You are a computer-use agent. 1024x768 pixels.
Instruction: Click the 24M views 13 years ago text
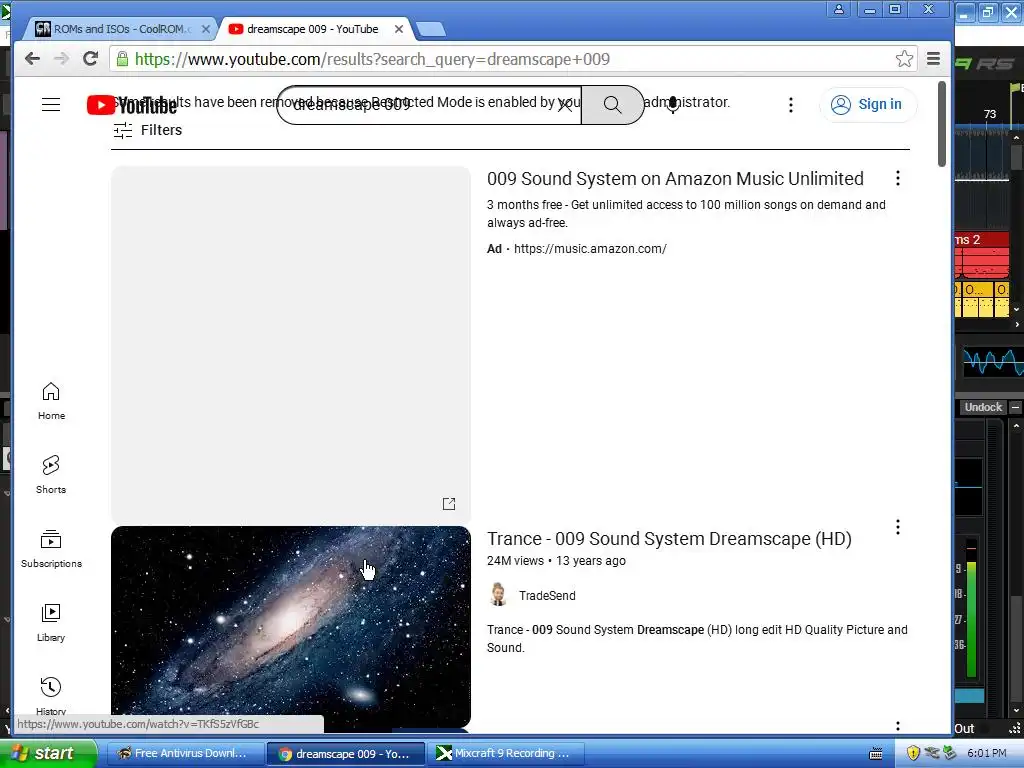point(556,561)
